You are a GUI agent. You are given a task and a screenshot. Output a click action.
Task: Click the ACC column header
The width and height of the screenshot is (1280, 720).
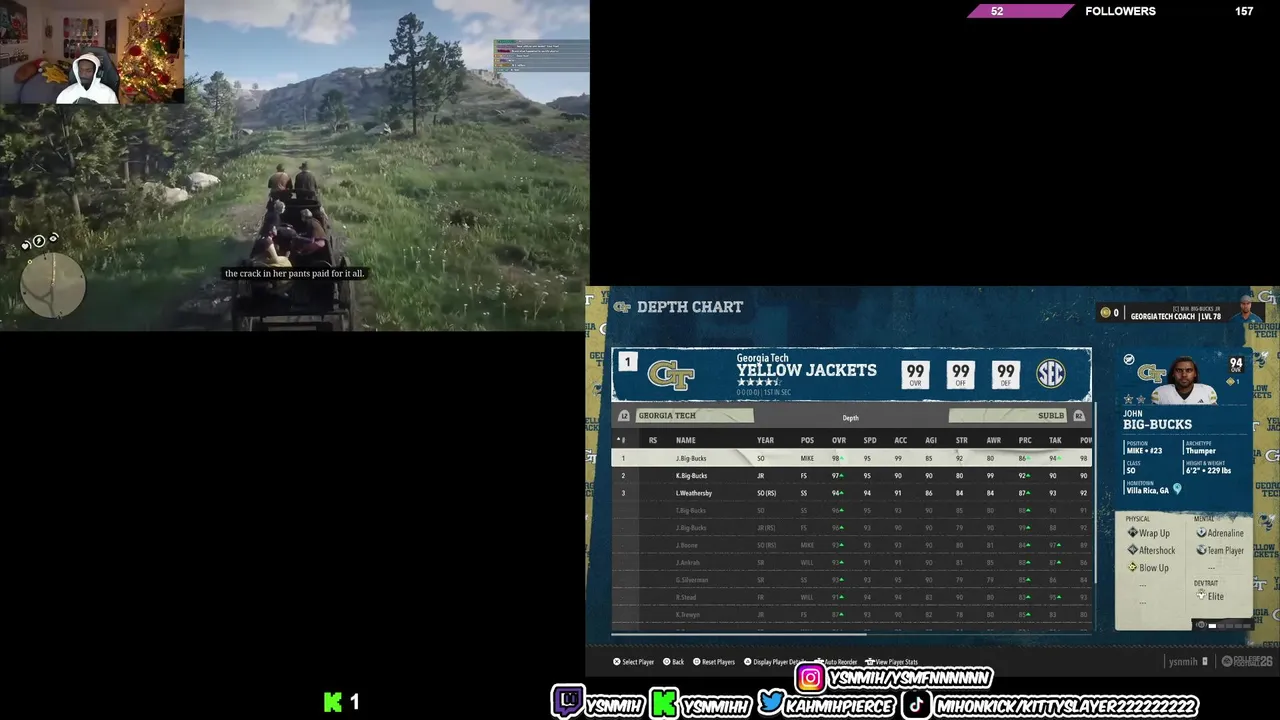click(900, 440)
